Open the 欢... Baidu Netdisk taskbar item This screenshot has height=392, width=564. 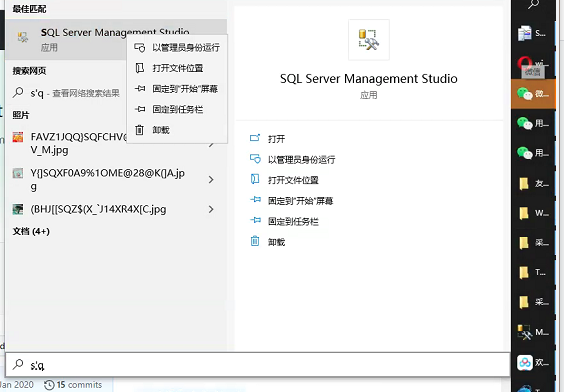(533, 362)
